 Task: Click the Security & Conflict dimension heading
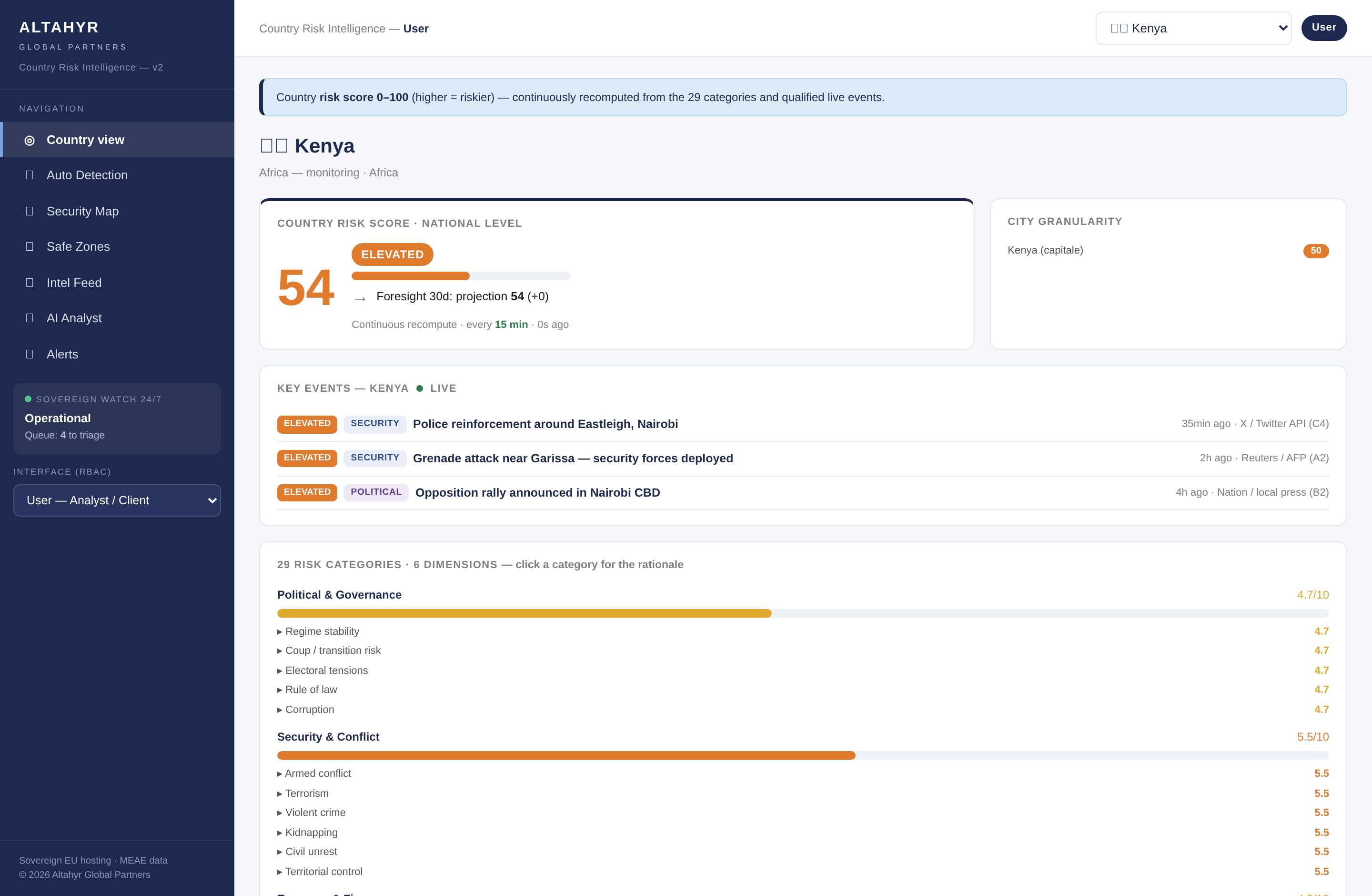pos(328,737)
